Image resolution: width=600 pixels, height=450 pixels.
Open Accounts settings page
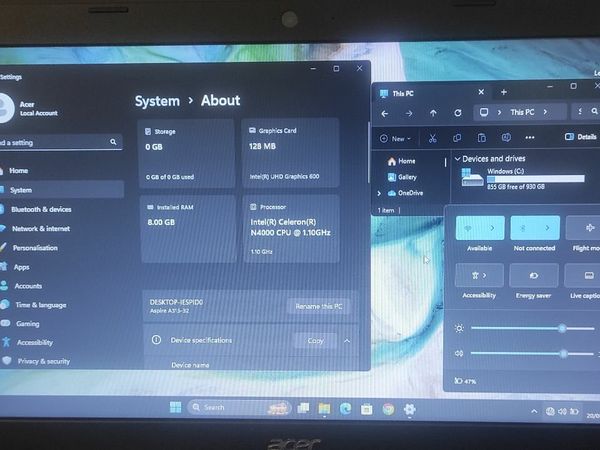pos(28,286)
